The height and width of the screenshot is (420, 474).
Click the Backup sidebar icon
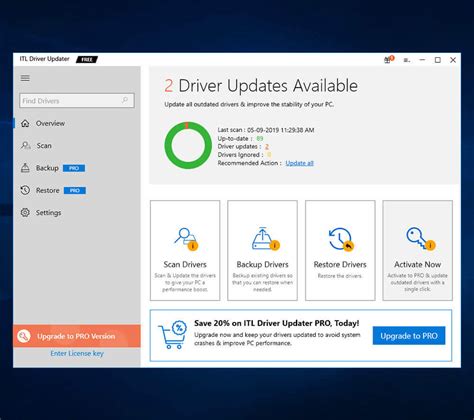25,168
